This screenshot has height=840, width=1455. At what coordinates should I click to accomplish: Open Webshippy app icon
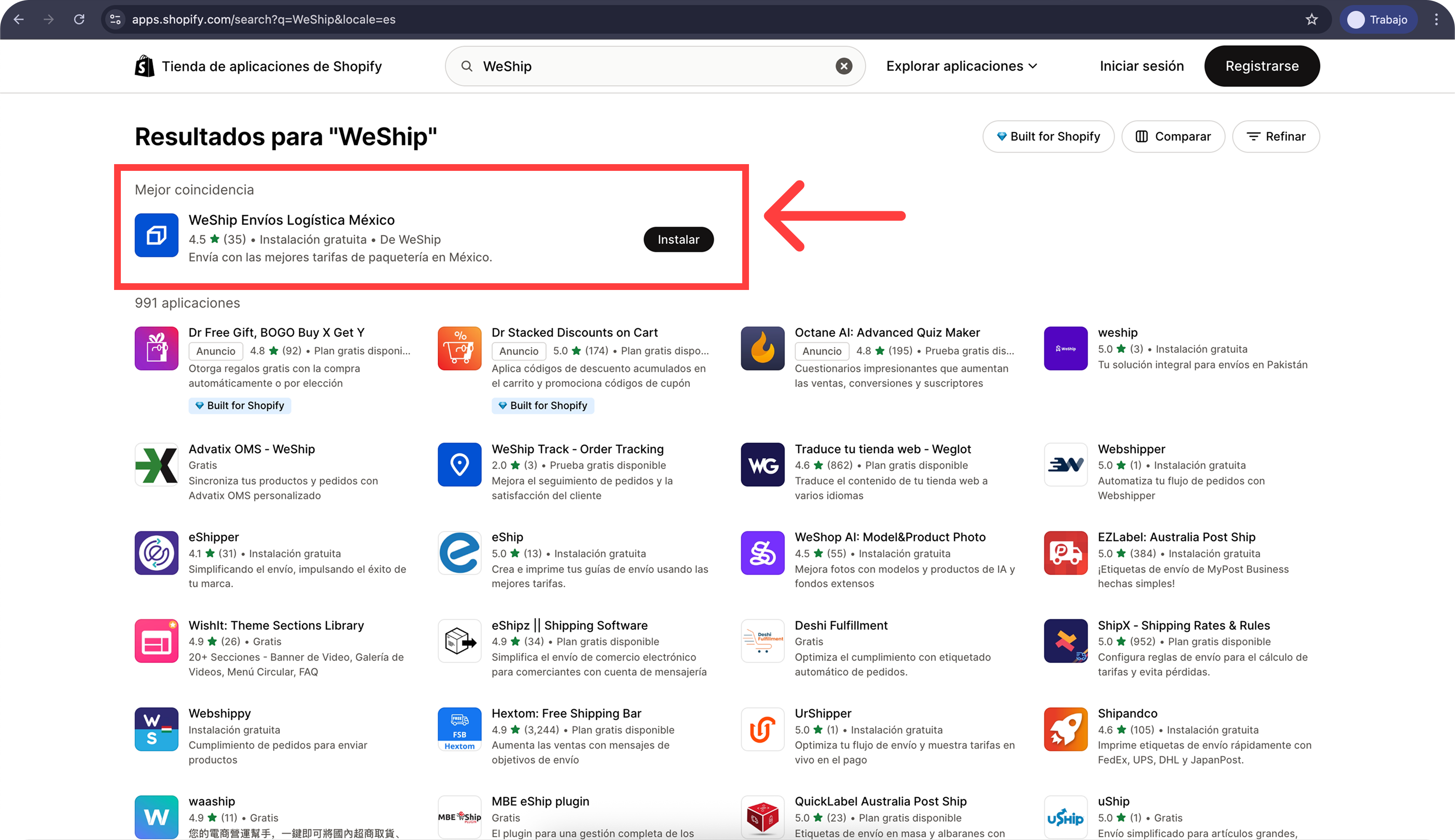point(157,729)
